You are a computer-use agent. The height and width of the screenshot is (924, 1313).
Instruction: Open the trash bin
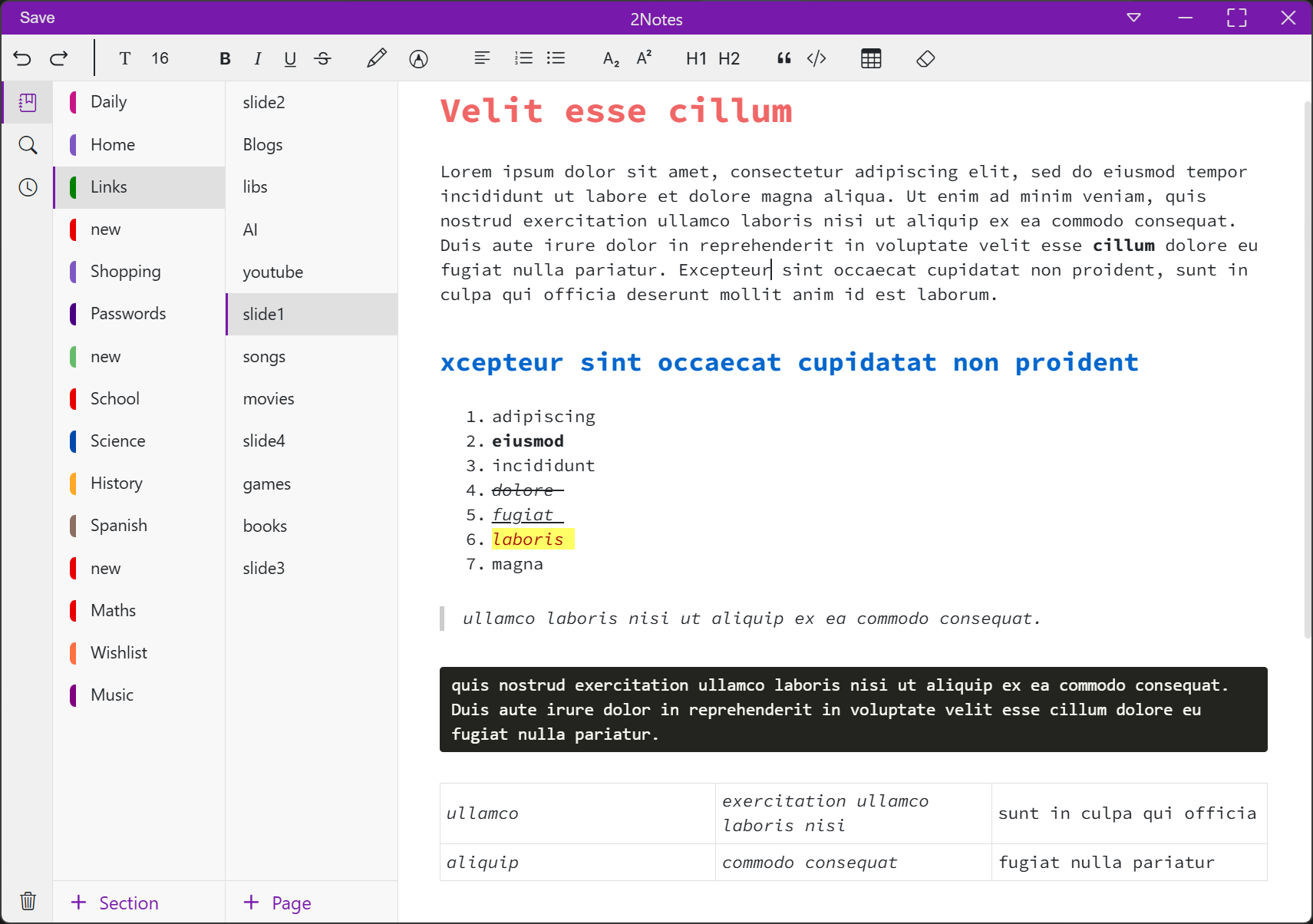pyautogui.click(x=28, y=900)
